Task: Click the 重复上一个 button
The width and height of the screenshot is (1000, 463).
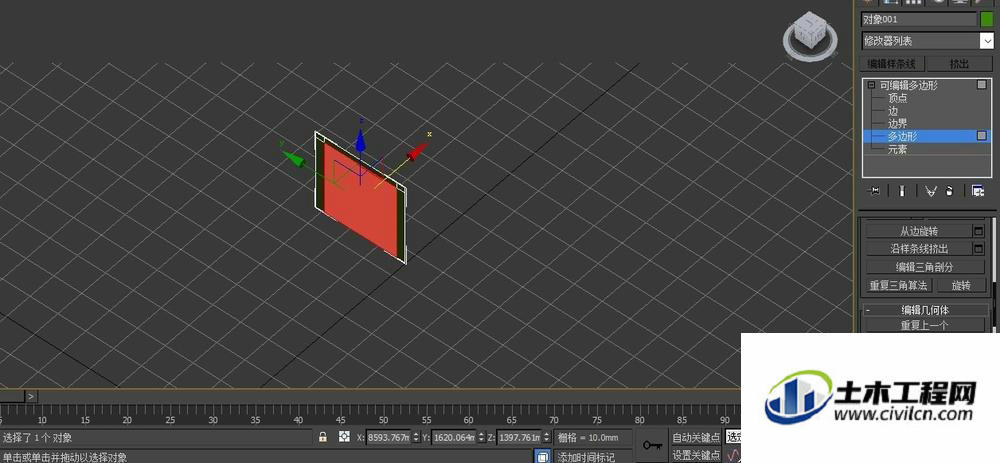Action: pos(925,325)
